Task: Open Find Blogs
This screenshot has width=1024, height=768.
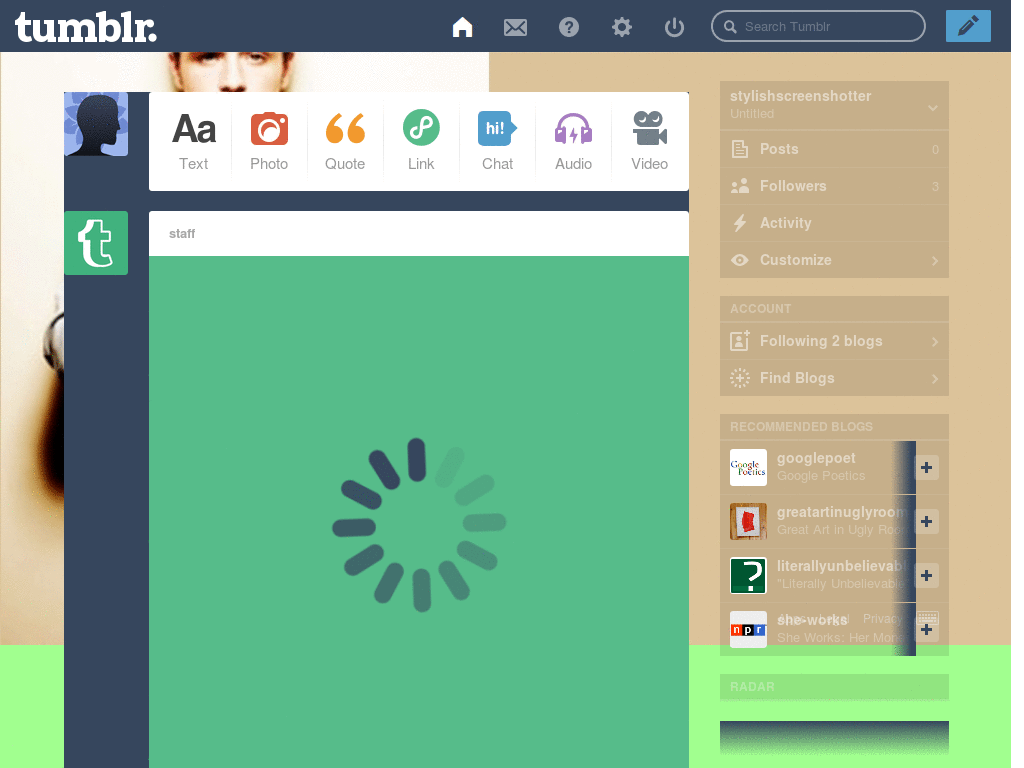Action: click(834, 378)
